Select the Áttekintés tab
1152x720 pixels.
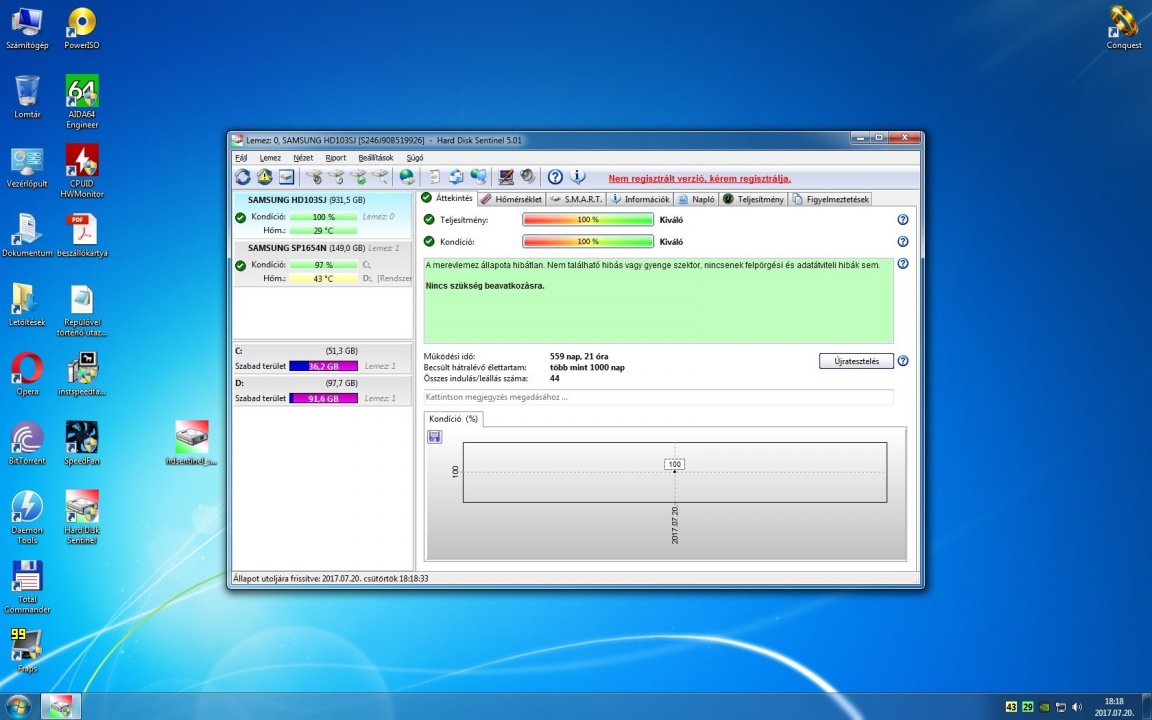(447, 198)
